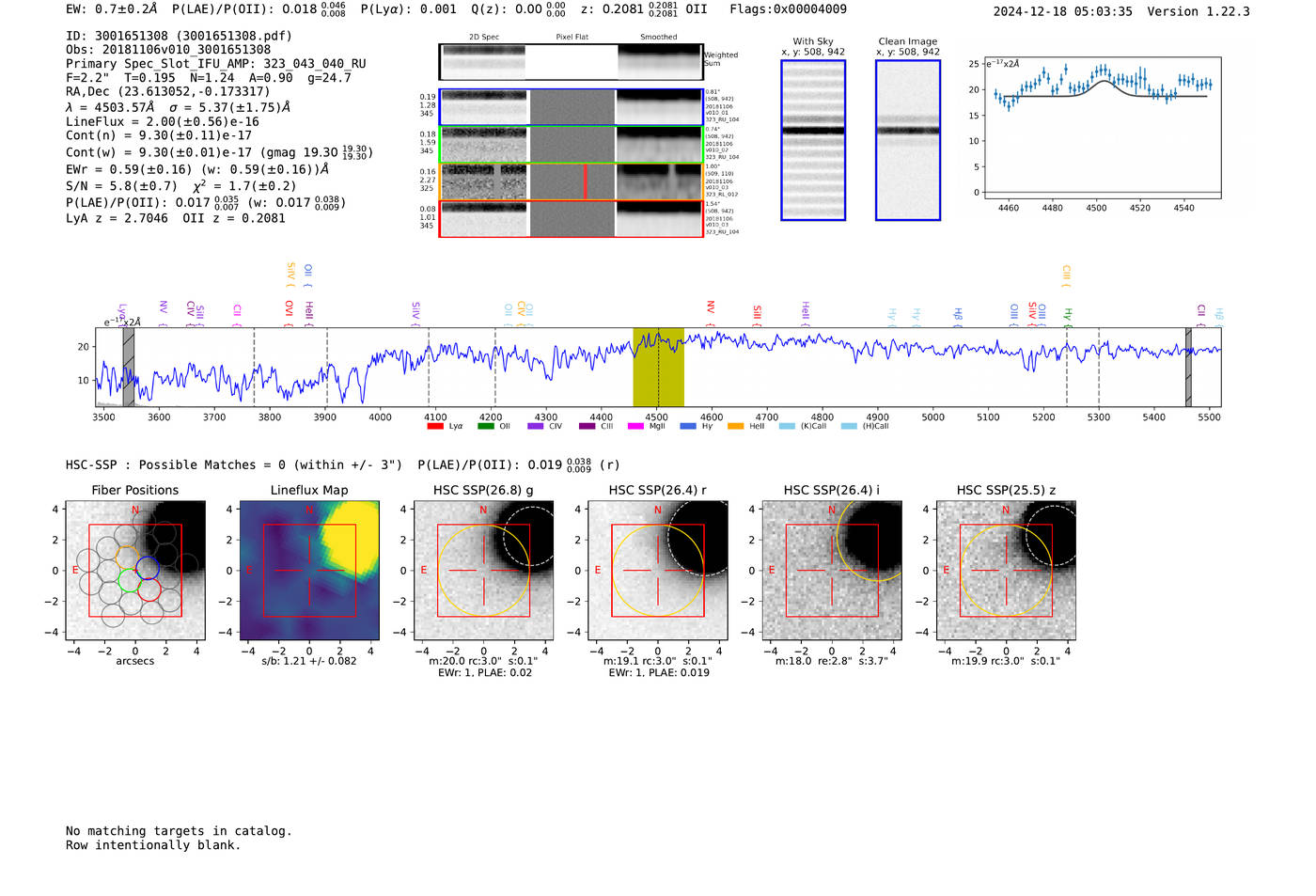Click 'No matching targets in catalog.' message
The width and height of the screenshot is (1316, 896).
click(179, 831)
